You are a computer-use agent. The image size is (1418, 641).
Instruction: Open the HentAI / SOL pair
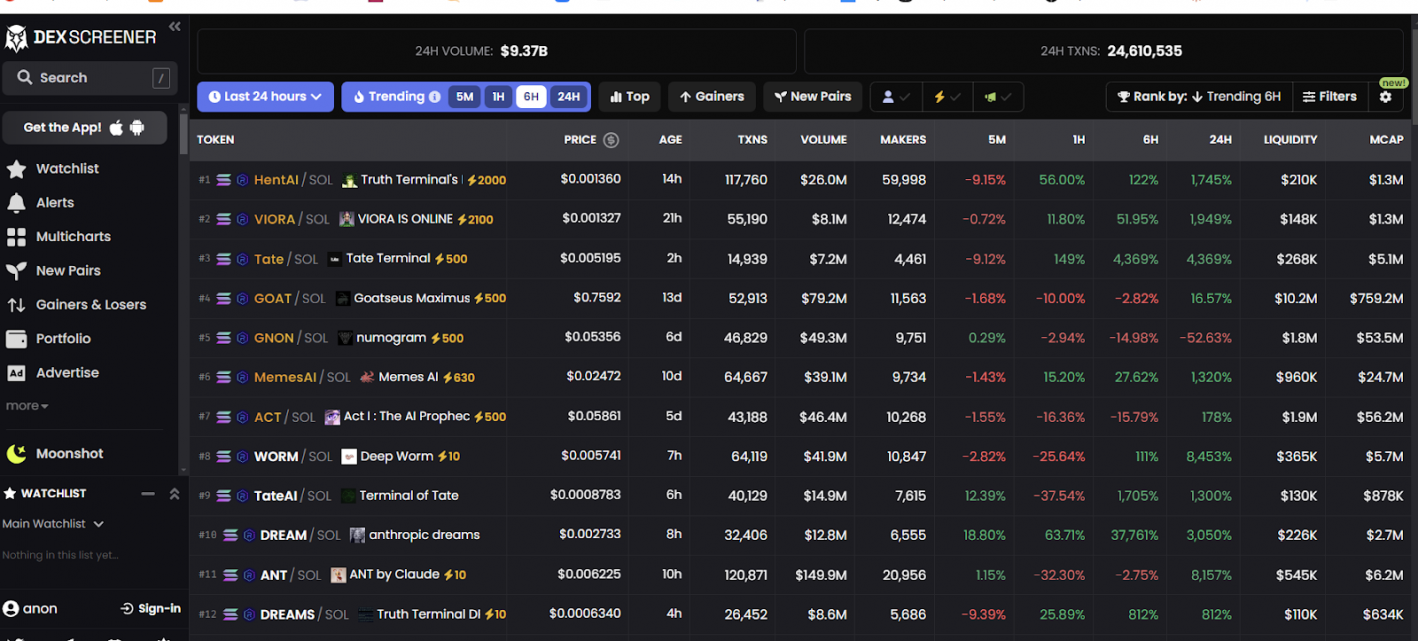[293, 180]
